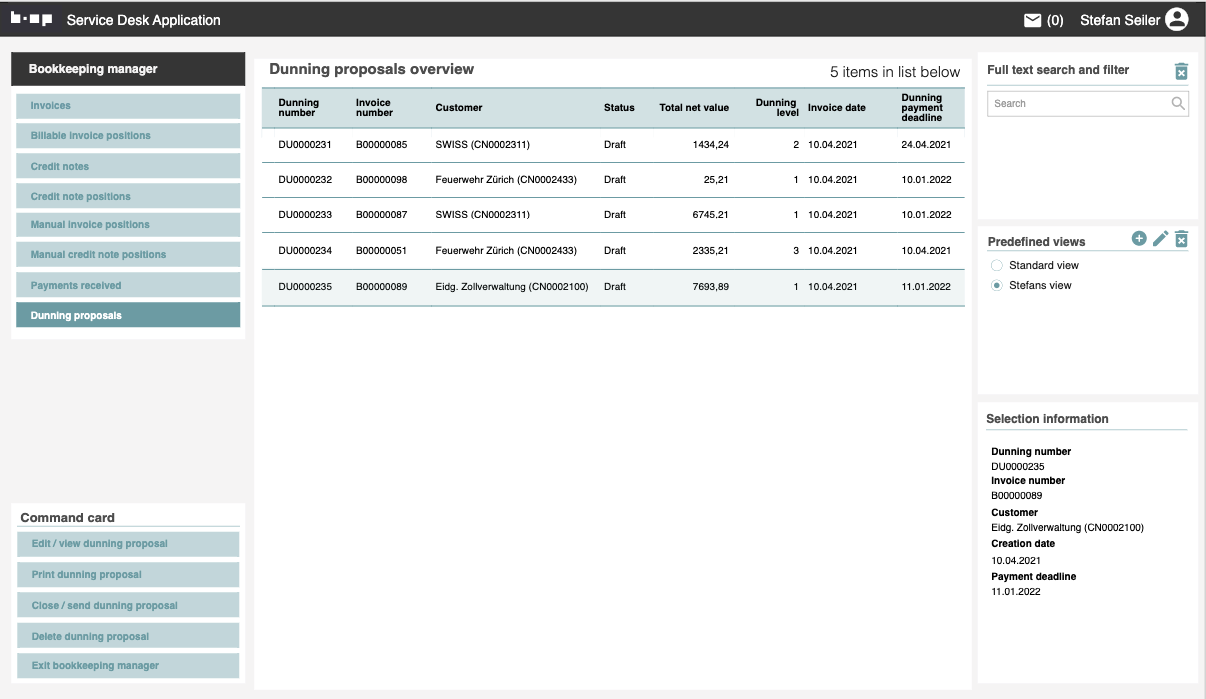Add a new predefined view

[1139, 239]
